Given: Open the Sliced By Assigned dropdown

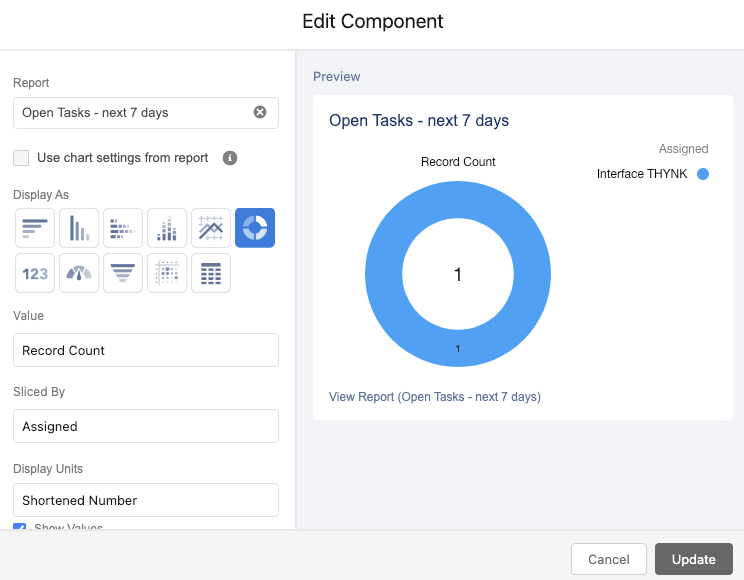Looking at the screenshot, I should (x=146, y=426).
